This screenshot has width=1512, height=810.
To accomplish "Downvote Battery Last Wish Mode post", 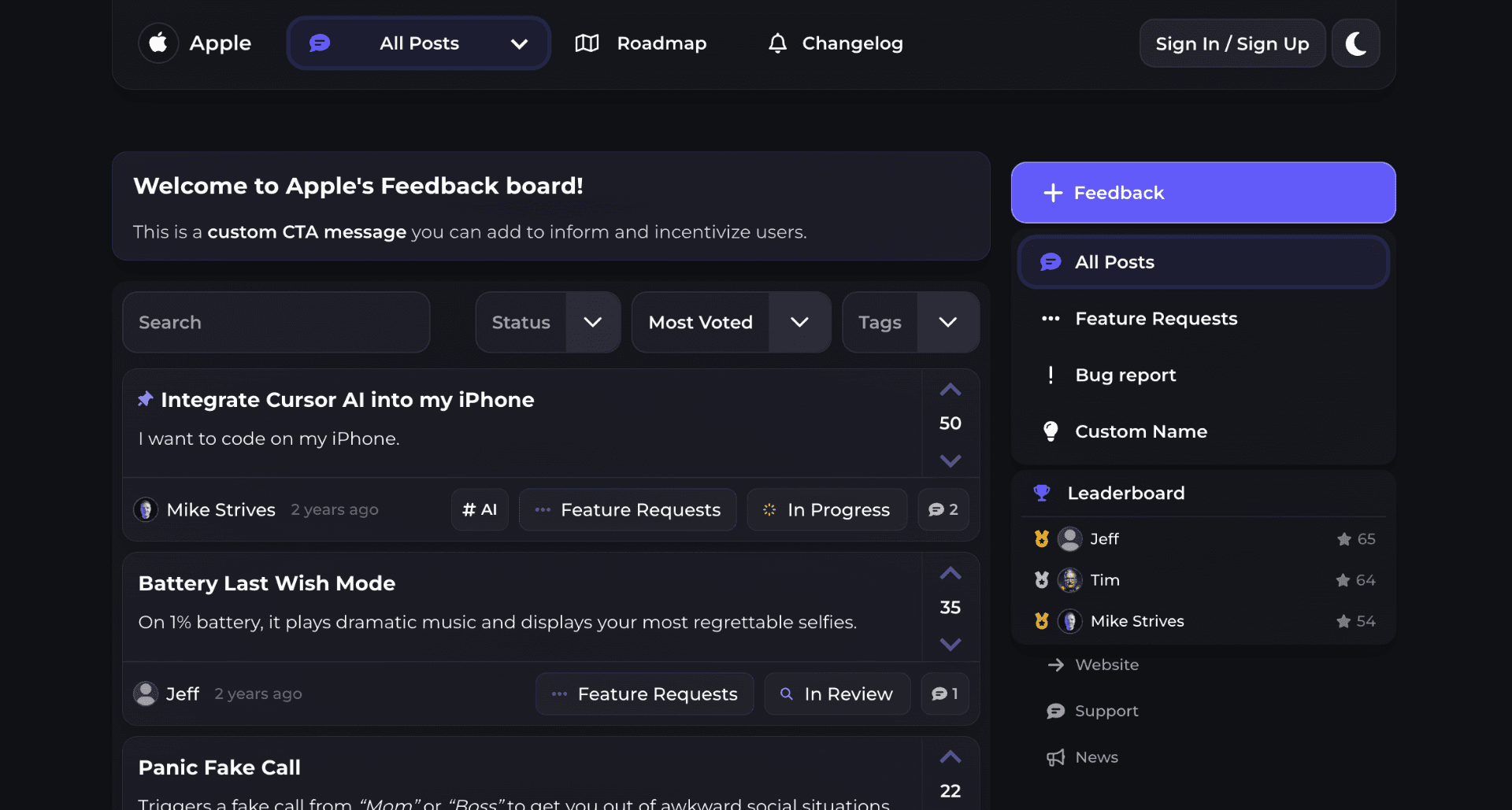I will [951, 644].
